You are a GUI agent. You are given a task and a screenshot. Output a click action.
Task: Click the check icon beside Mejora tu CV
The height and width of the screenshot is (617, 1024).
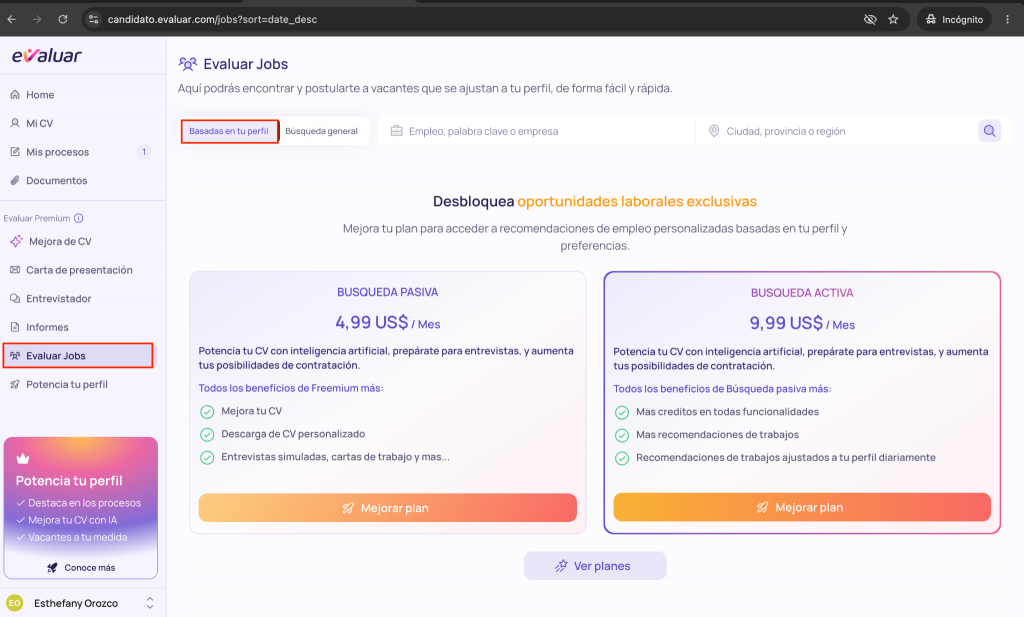tap(207, 412)
